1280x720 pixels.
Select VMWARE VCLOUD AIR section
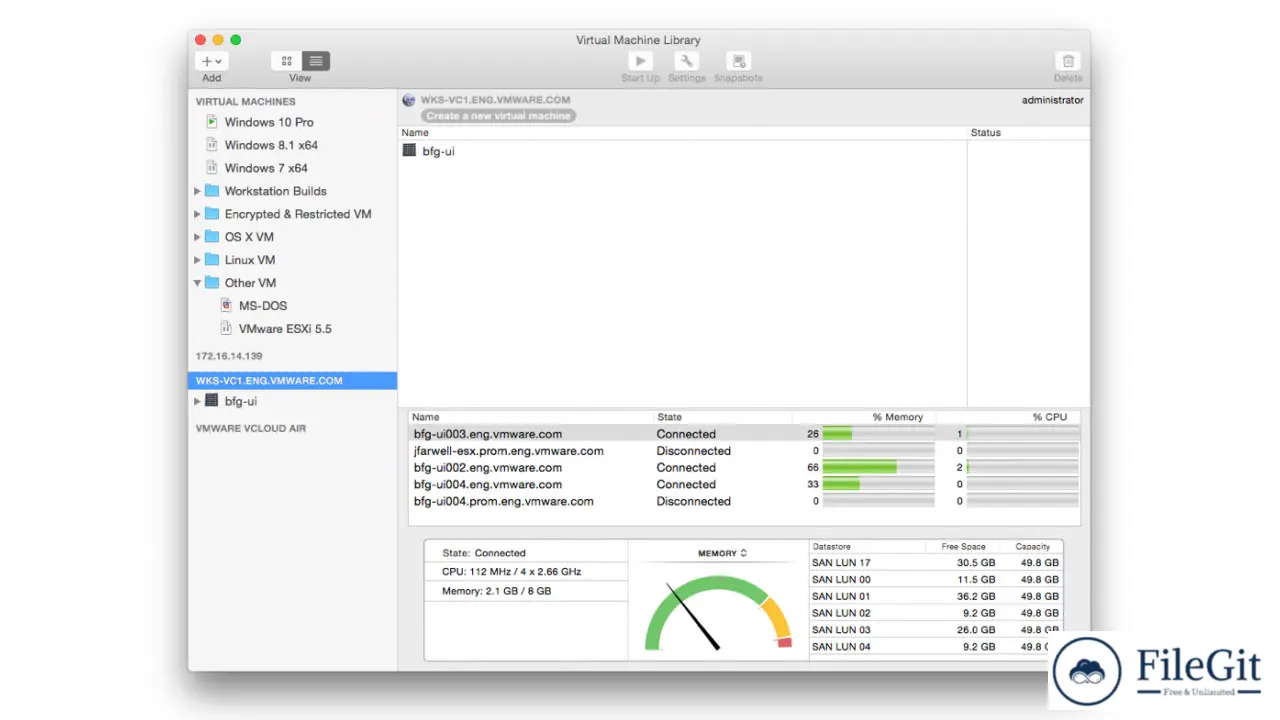click(x=251, y=428)
